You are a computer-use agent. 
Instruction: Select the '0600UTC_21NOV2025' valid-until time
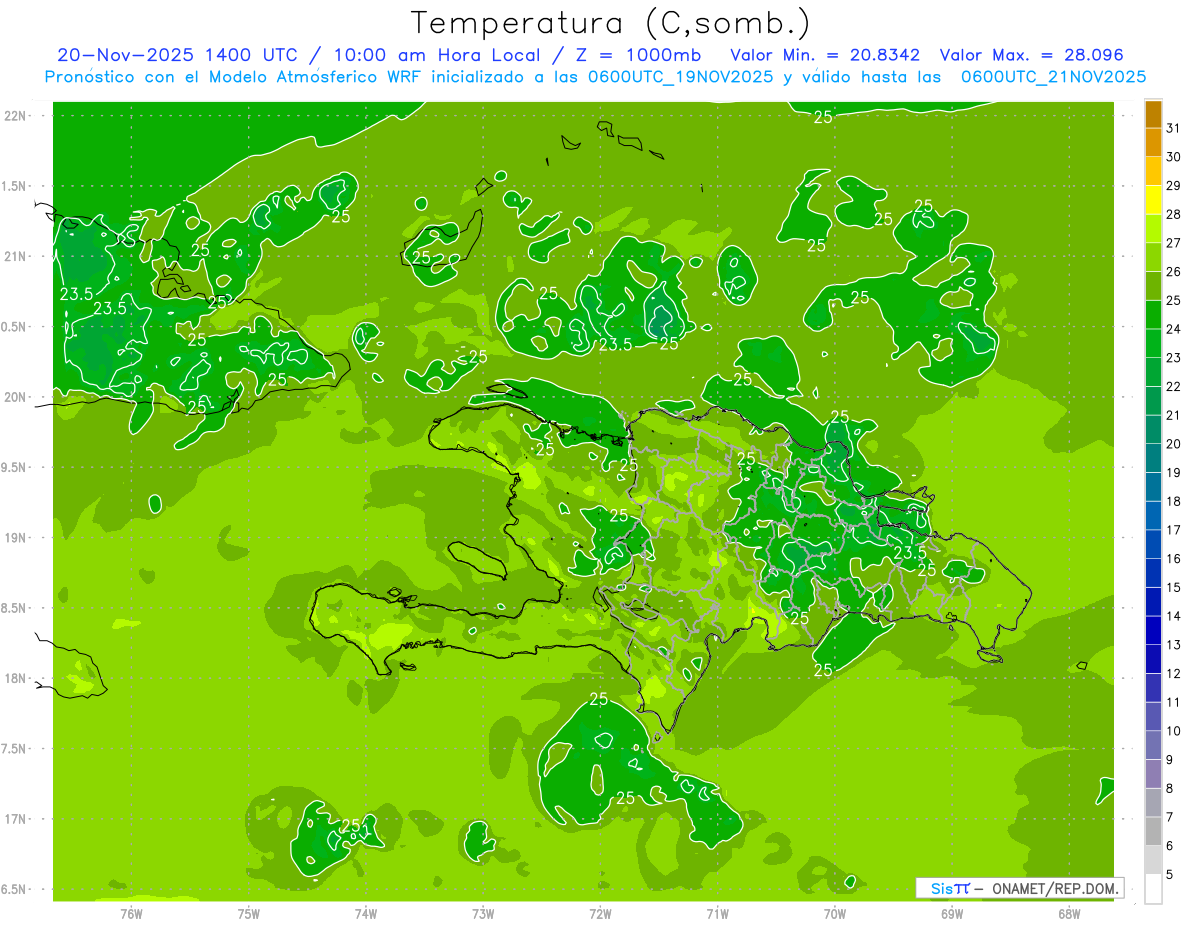(x=1053, y=77)
